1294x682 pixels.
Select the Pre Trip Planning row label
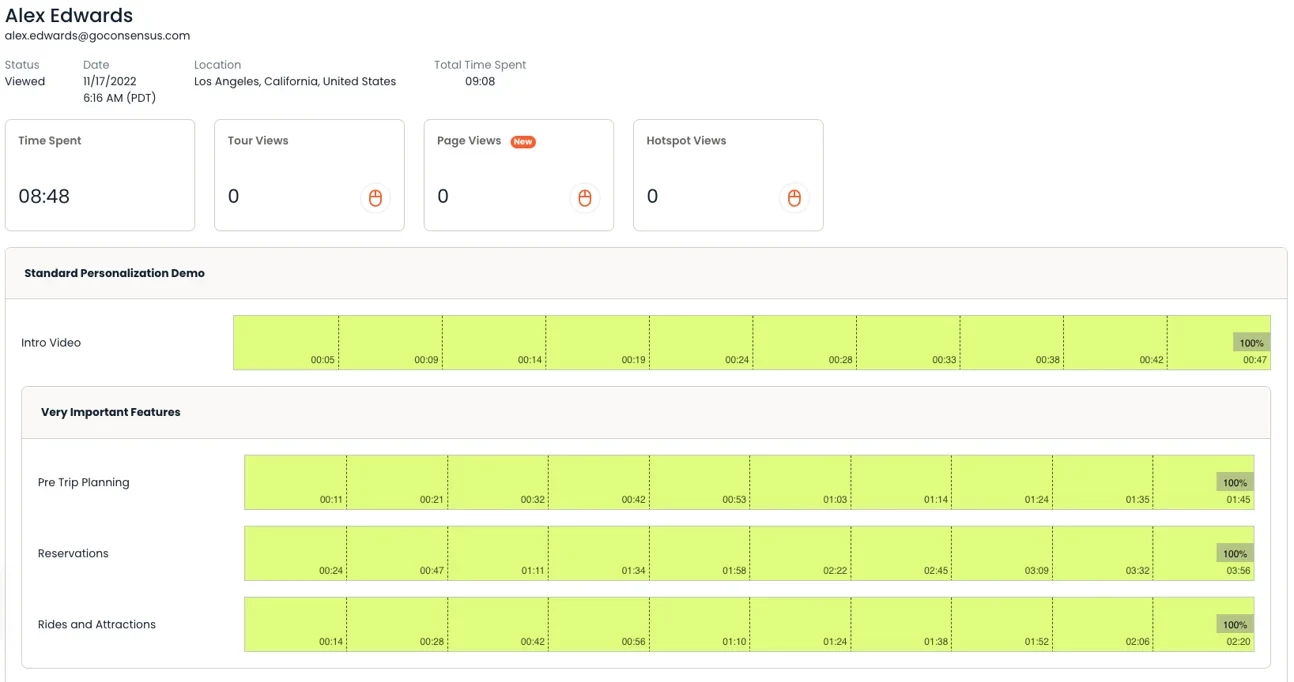tap(84, 483)
